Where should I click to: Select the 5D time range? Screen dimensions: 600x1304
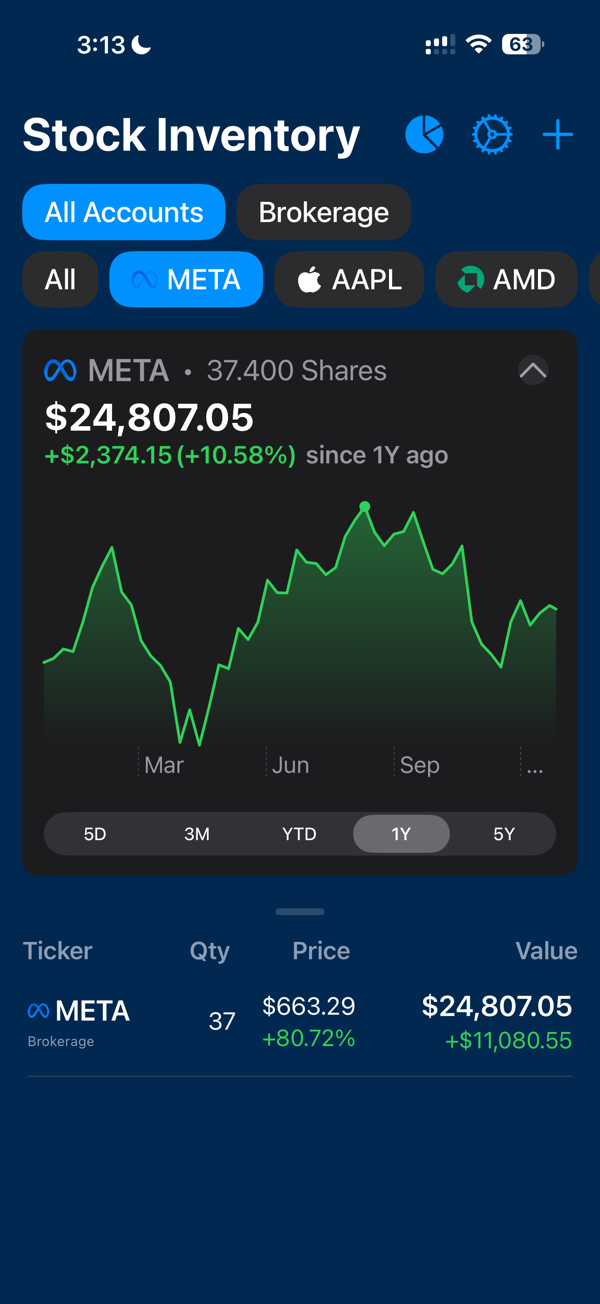point(95,833)
